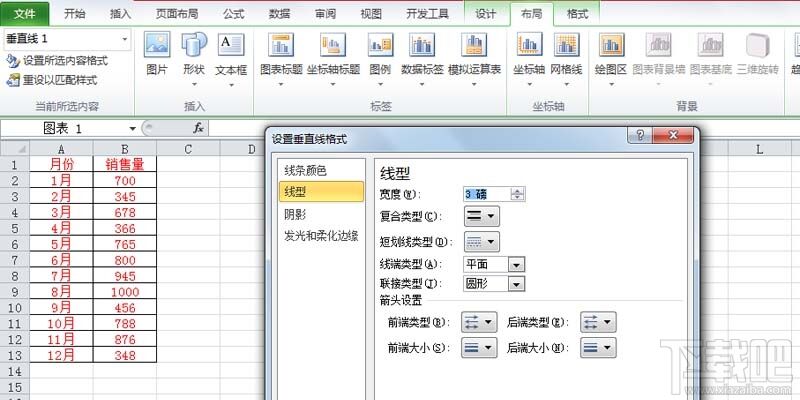
Task: Open 后端类型 end arrow type dropdown
Action: tap(598, 322)
